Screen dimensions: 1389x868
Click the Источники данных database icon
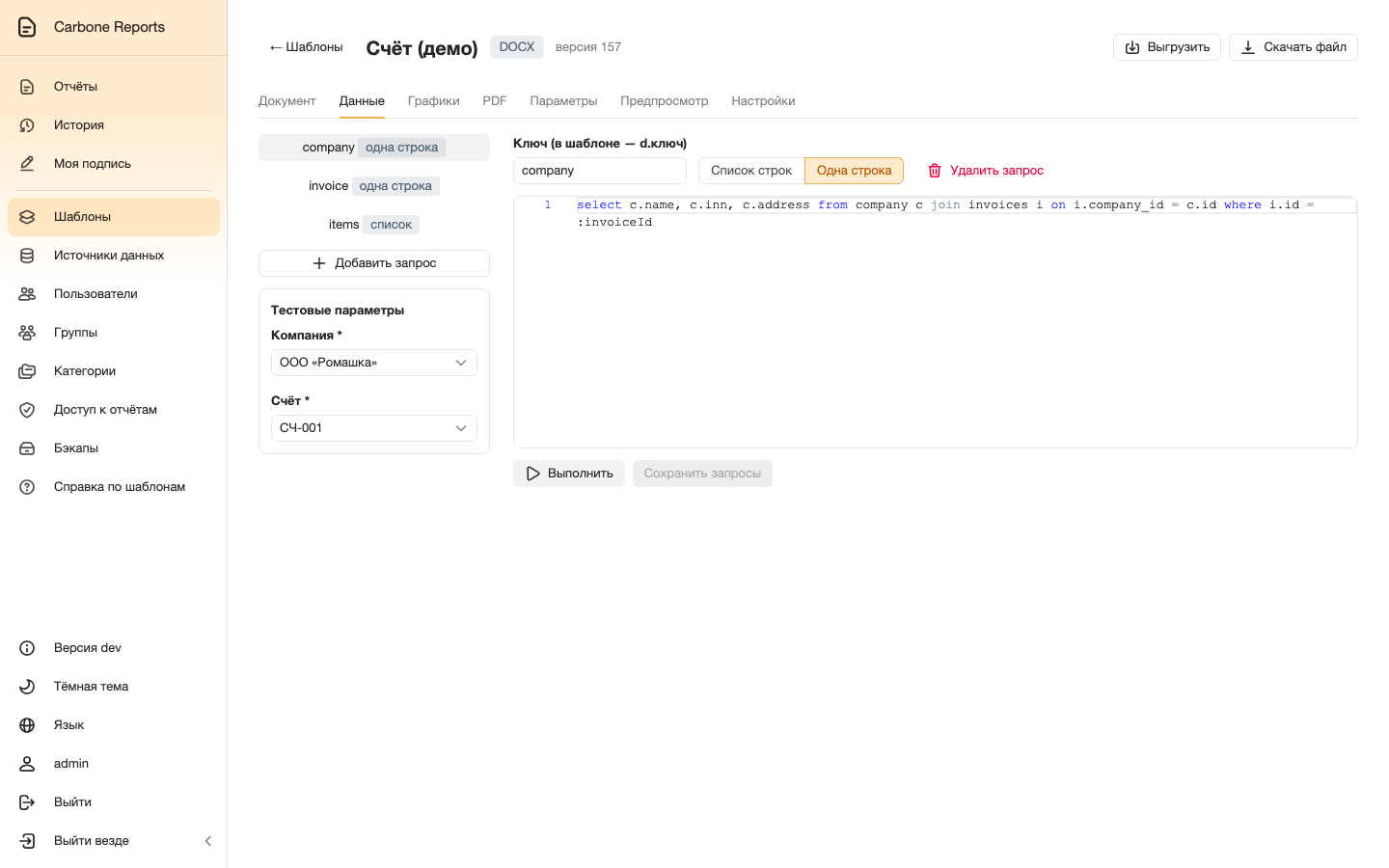tap(27, 256)
